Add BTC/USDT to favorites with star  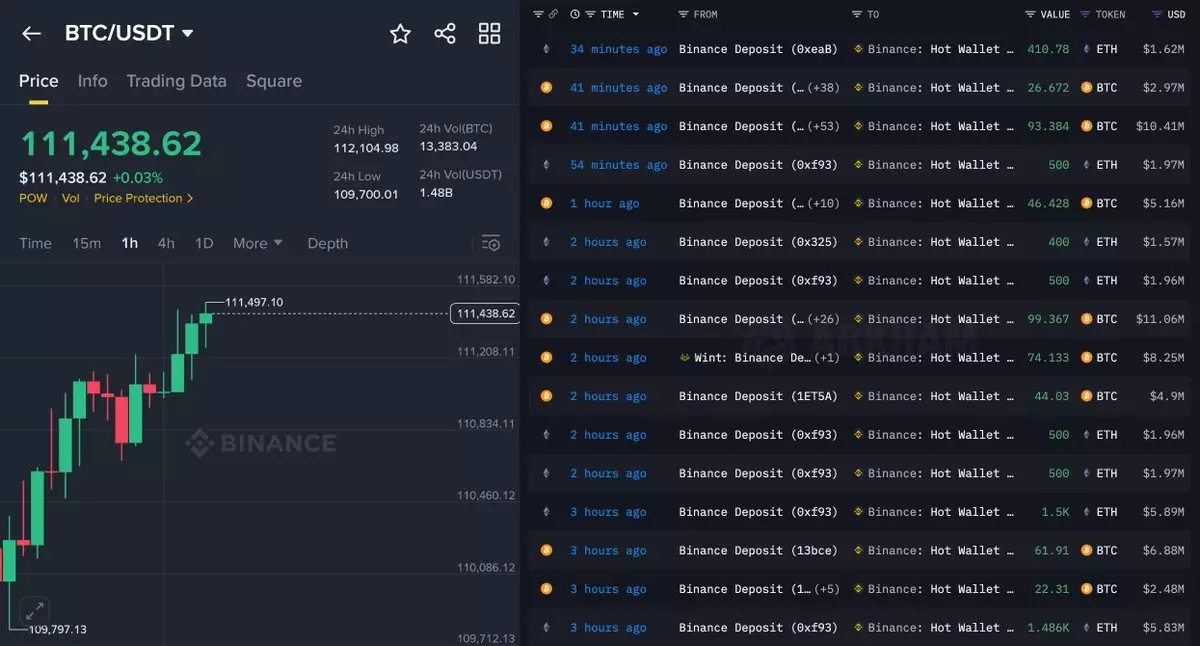(400, 34)
